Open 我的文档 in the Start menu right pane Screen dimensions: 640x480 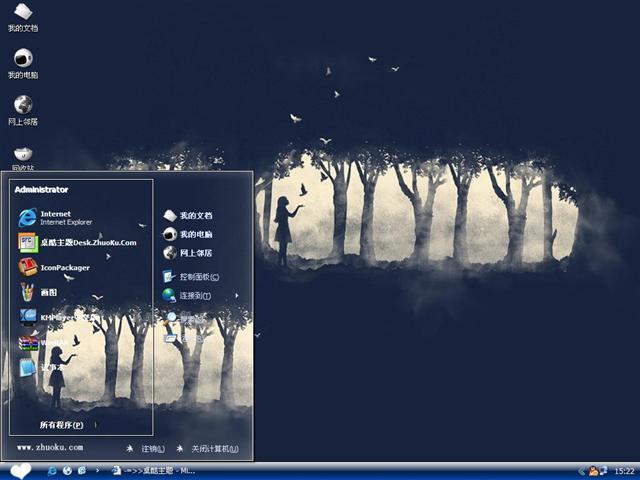coord(187,216)
